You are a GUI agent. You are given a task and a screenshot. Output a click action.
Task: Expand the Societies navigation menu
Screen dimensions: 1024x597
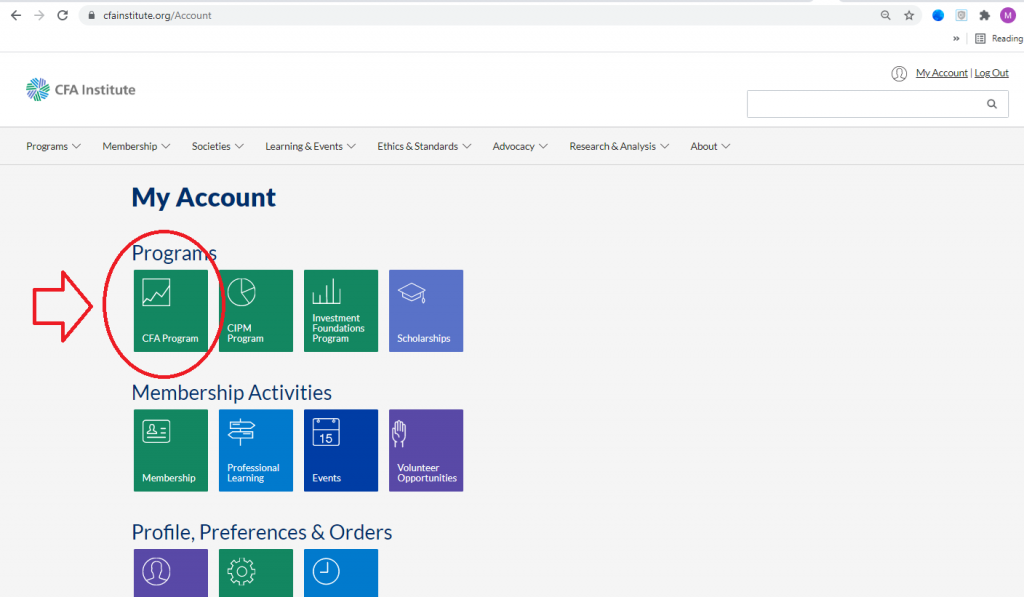click(217, 146)
